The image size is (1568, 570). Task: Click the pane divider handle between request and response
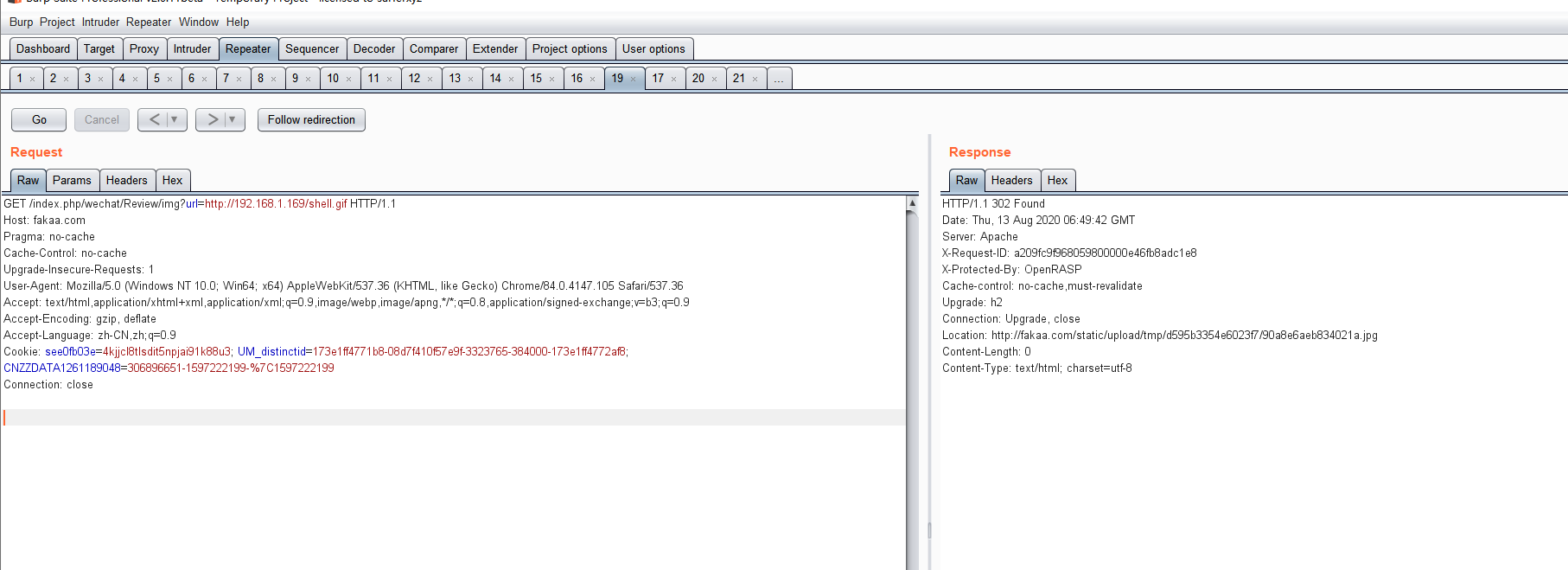929,530
